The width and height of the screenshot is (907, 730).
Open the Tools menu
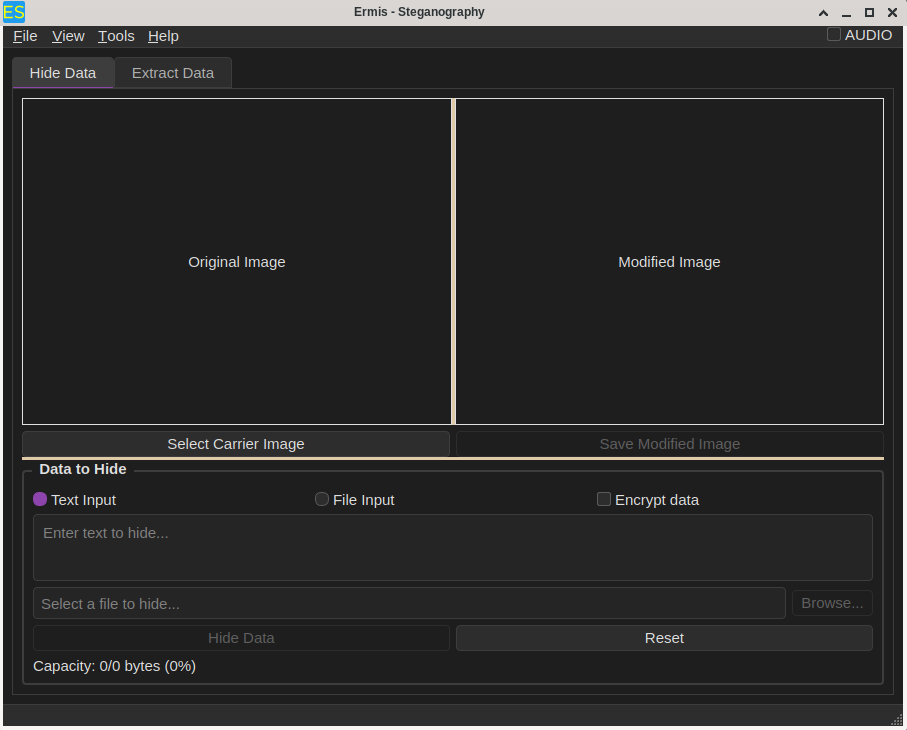coord(116,36)
